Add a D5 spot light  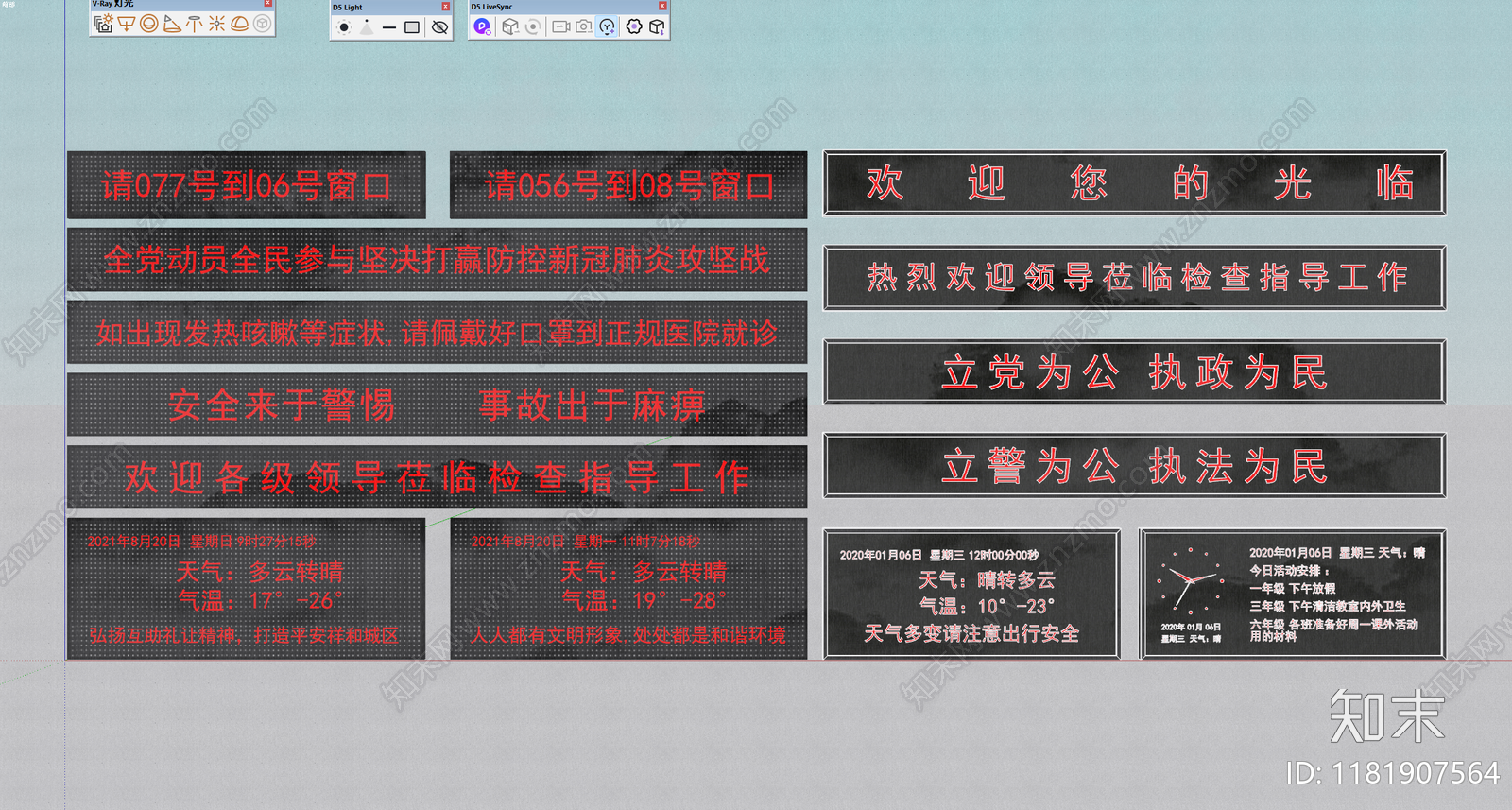pyautogui.click(x=367, y=27)
